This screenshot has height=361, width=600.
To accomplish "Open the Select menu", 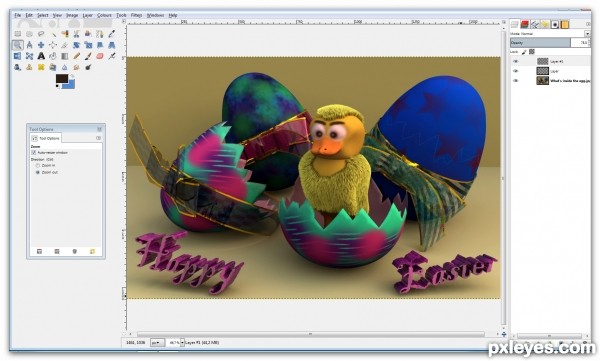I will (x=42, y=15).
